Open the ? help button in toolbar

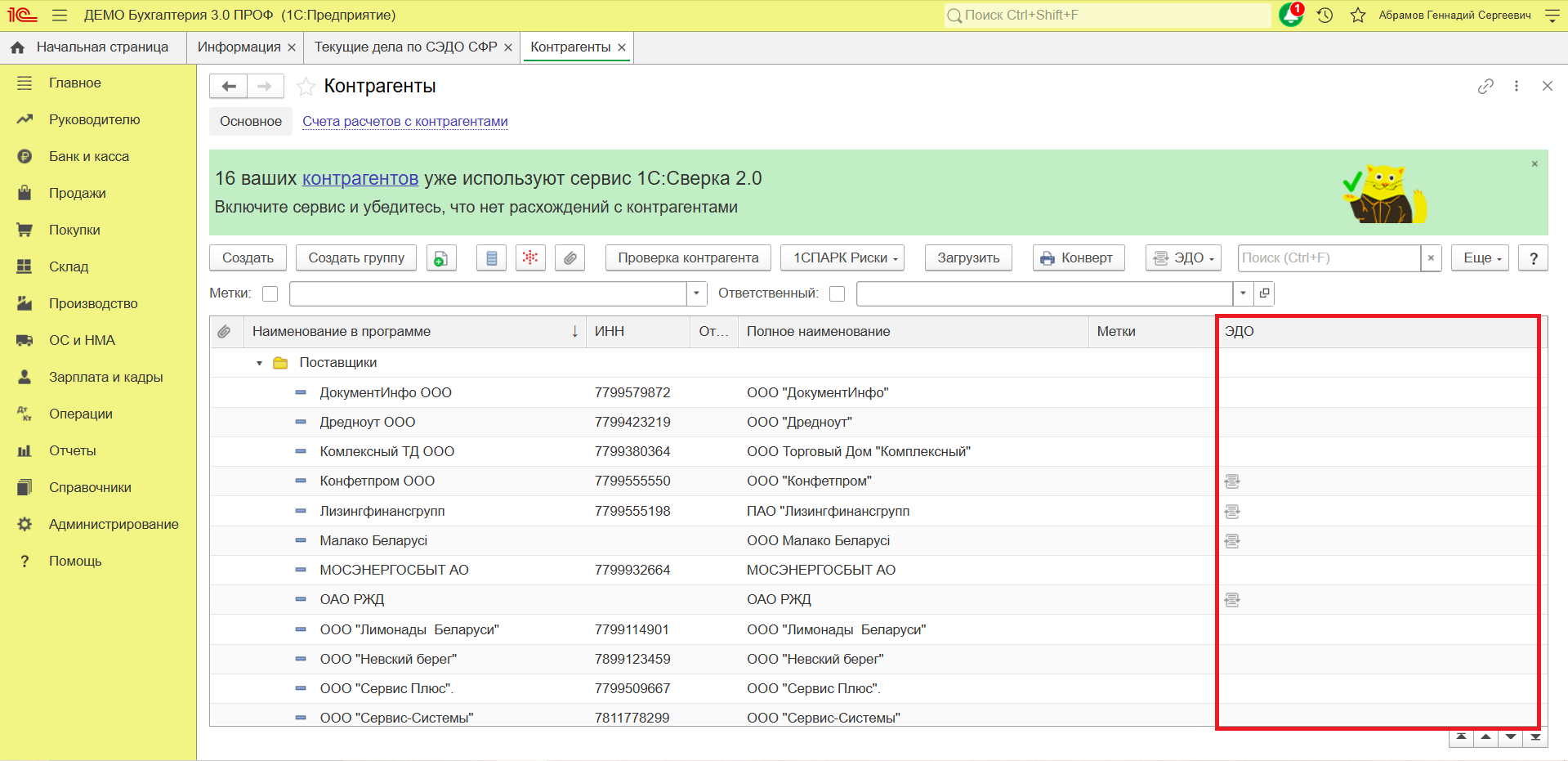1533,258
